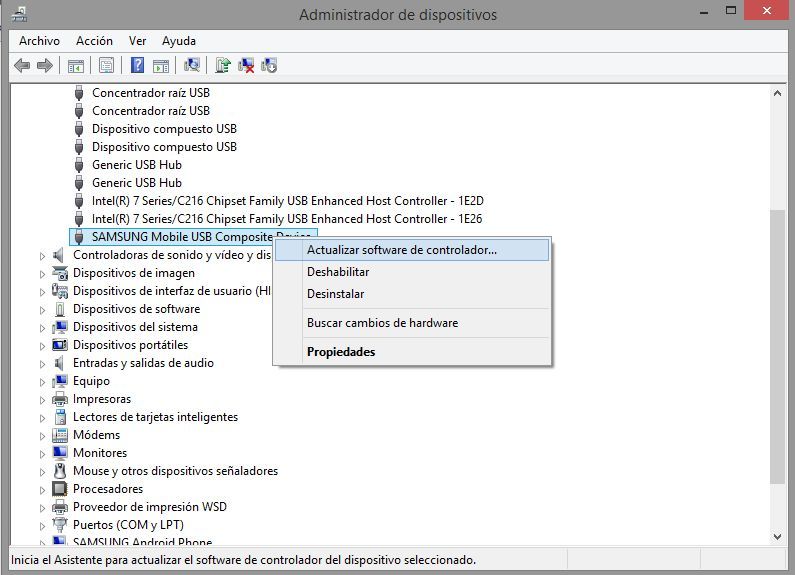Image resolution: width=795 pixels, height=575 pixels.
Task: Expand the Puertos (COM y LPT) node
Action: coord(43,526)
